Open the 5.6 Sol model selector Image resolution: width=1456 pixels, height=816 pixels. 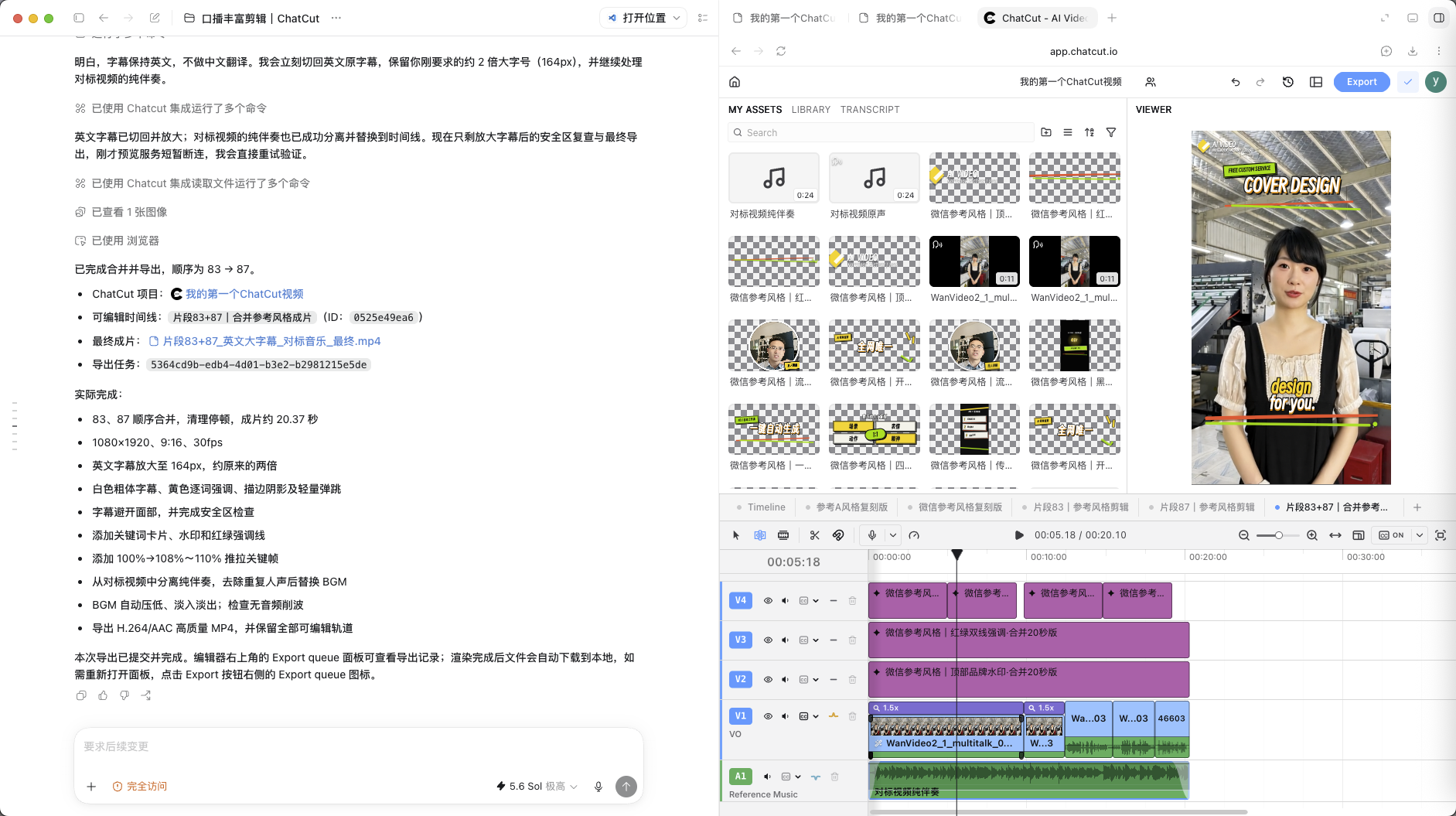click(x=537, y=787)
